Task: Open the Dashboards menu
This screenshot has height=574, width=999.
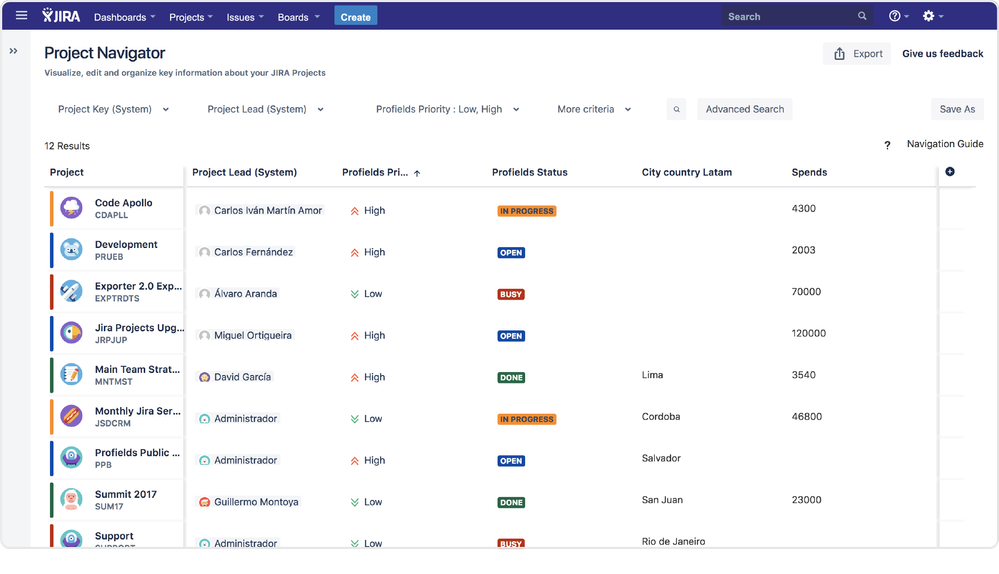Action: click(124, 17)
